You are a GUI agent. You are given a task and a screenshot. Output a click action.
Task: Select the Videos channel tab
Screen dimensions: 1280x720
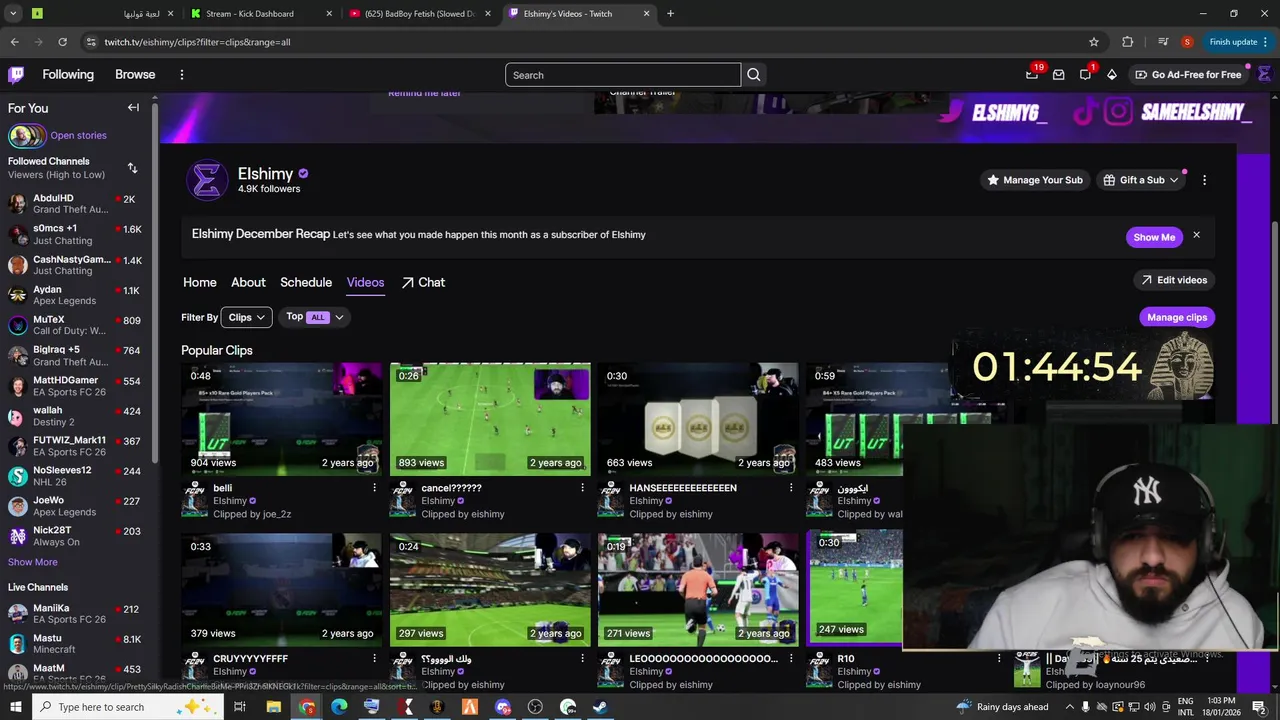pyautogui.click(x=365, y=282)
